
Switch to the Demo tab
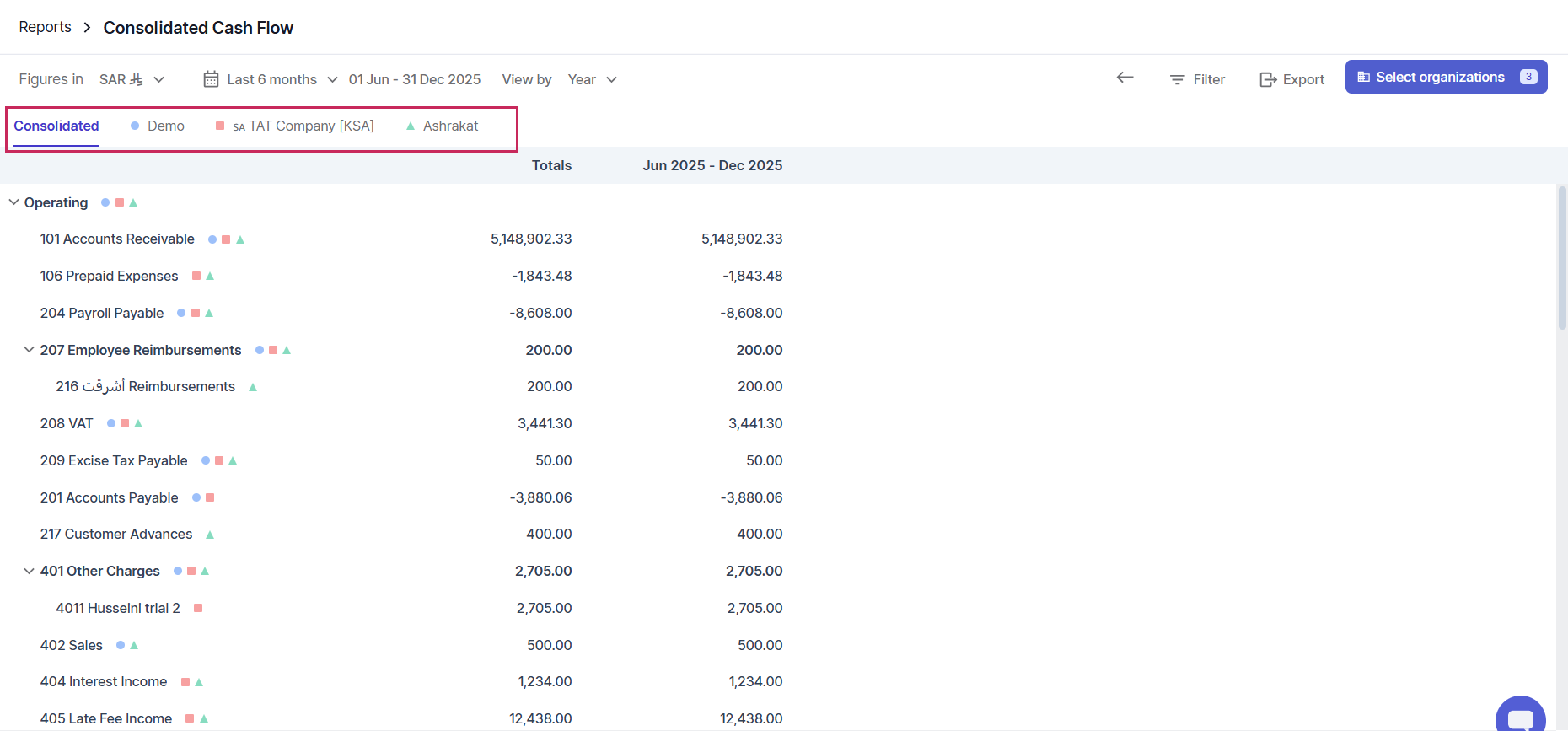pos(165,126)
